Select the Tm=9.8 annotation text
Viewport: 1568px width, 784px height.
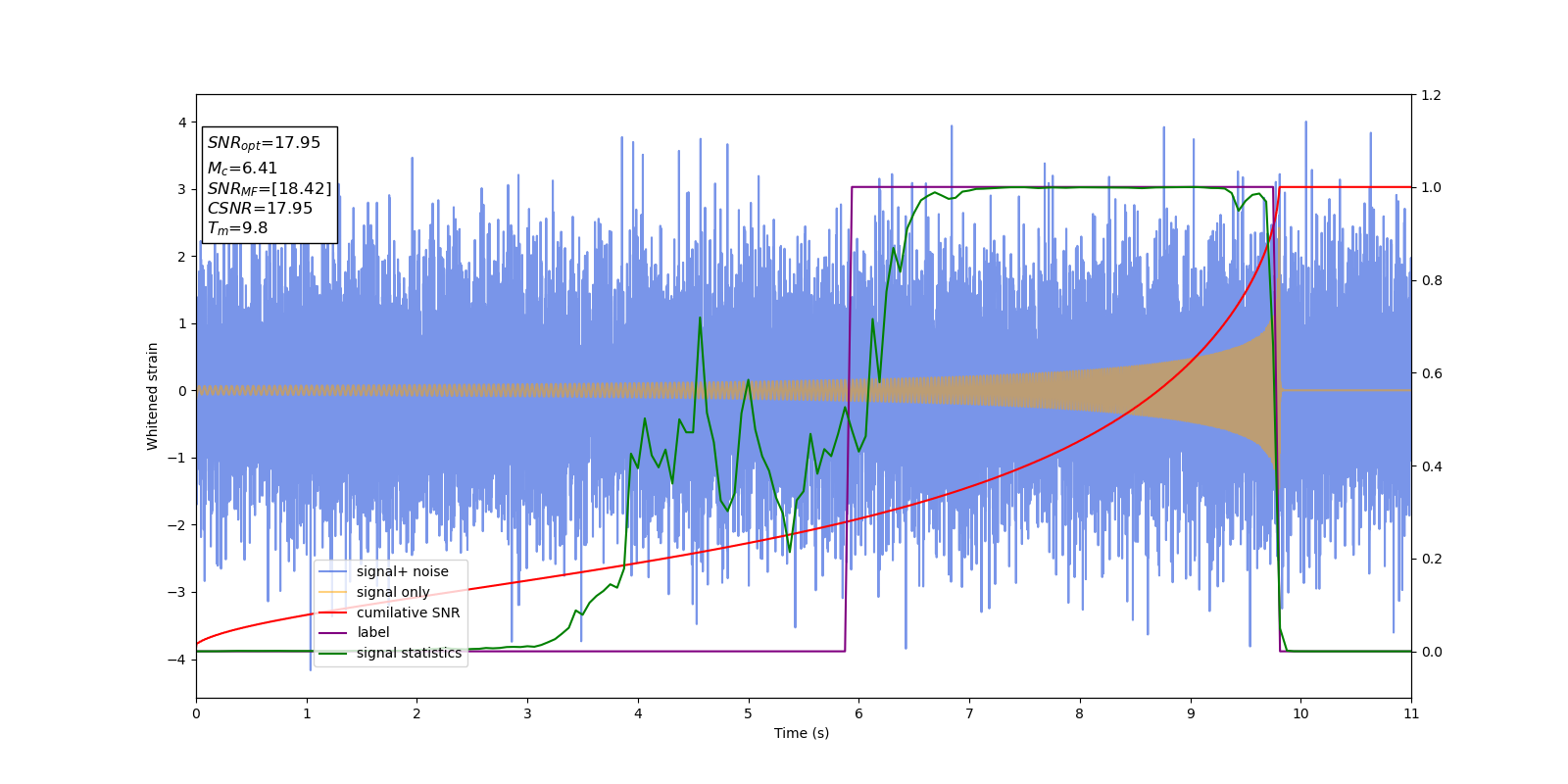coord(237,228)
